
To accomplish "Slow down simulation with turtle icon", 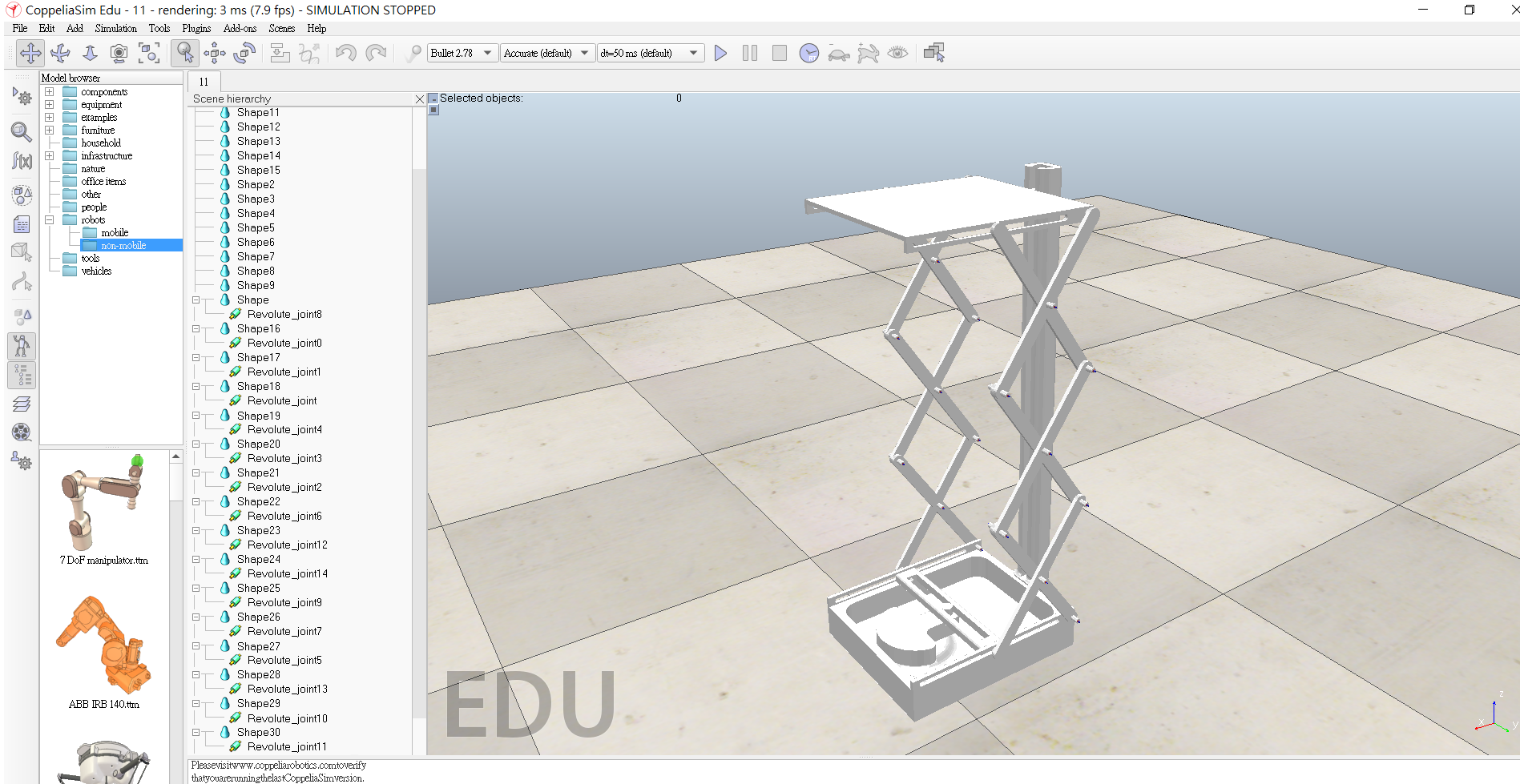I will click(x=839, y=53).
